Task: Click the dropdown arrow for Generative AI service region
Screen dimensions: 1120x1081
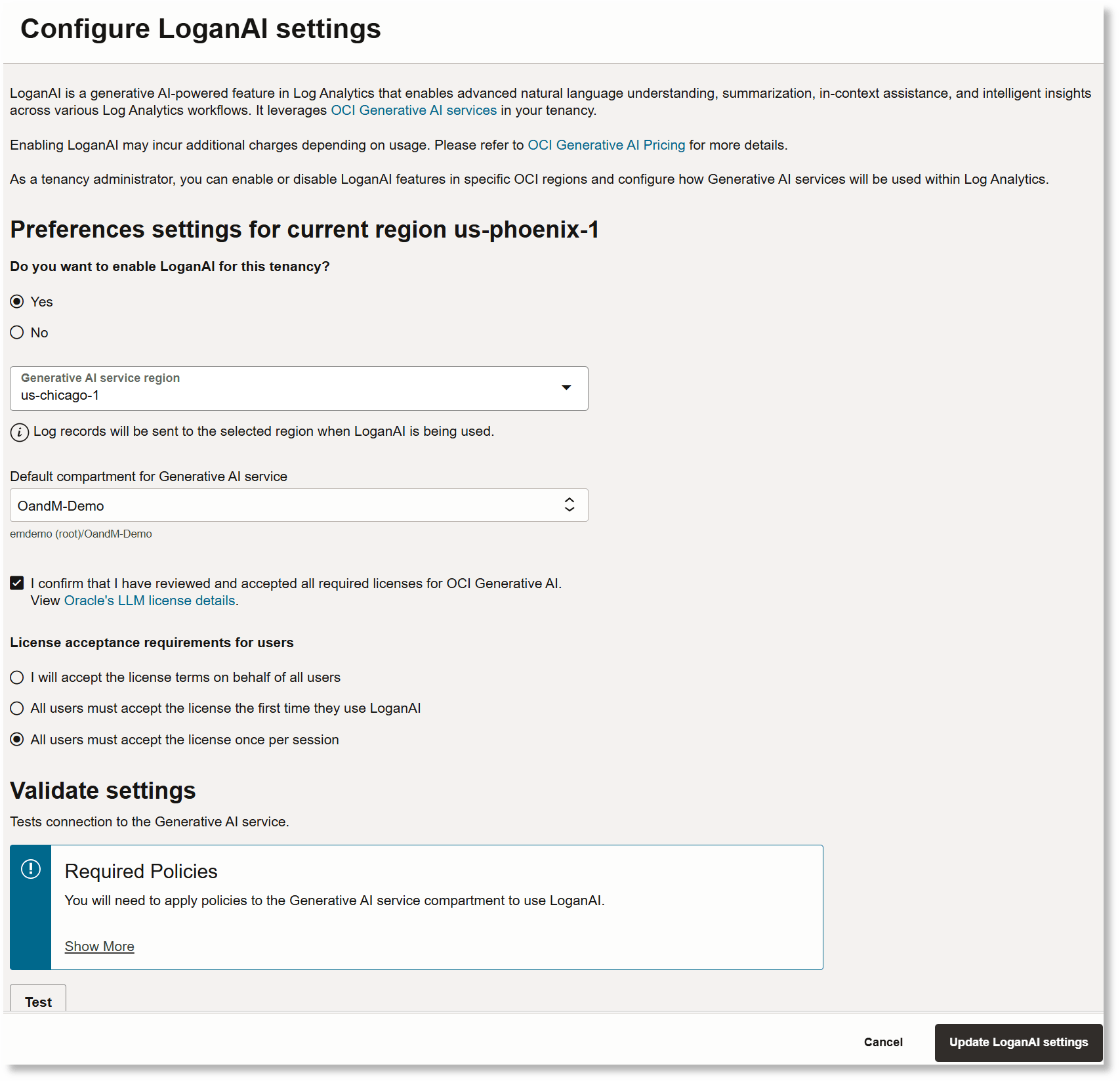Action: [566, 388]
